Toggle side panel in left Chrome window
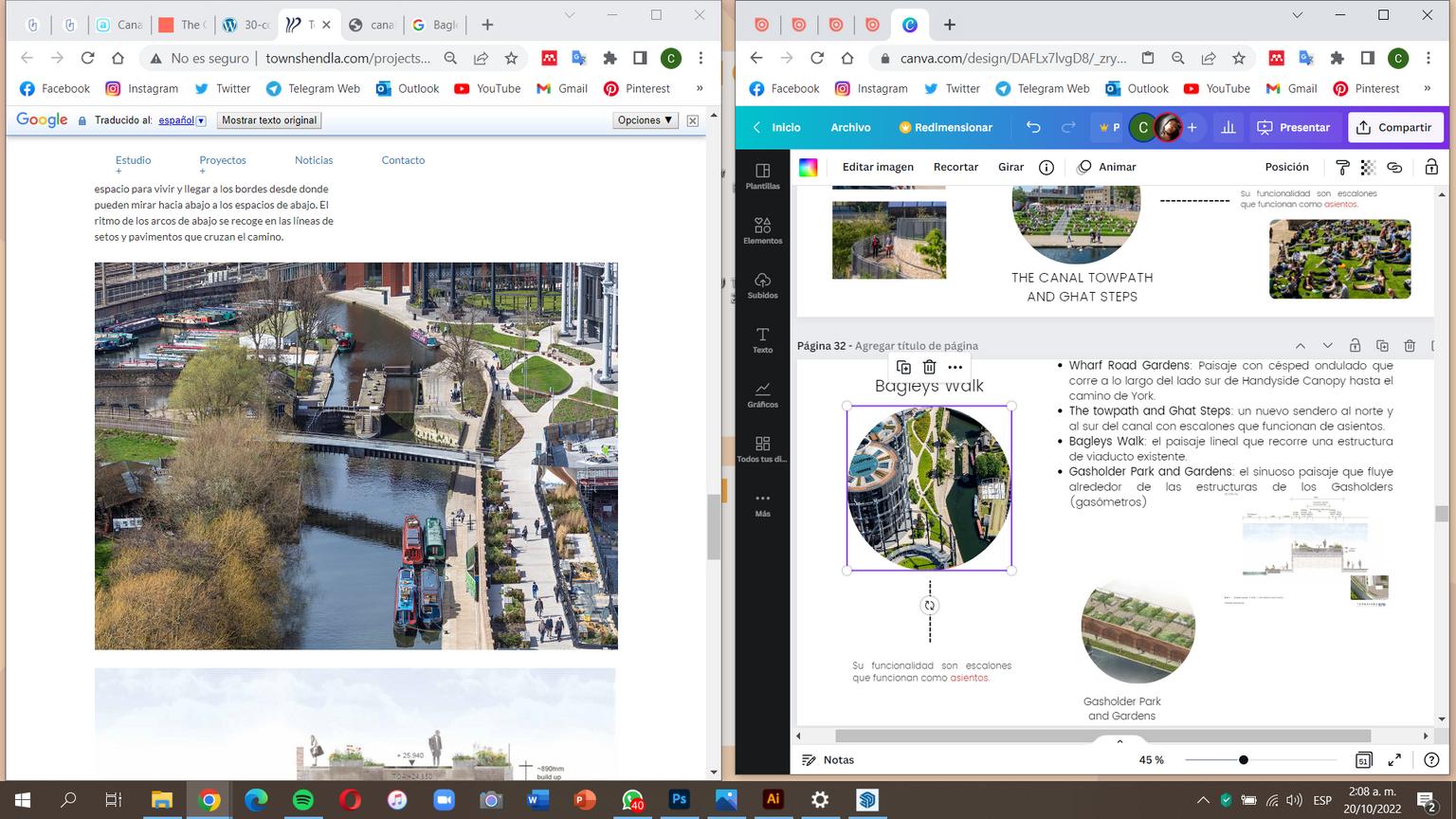The image size is (1456, 819). pos(640,58)
